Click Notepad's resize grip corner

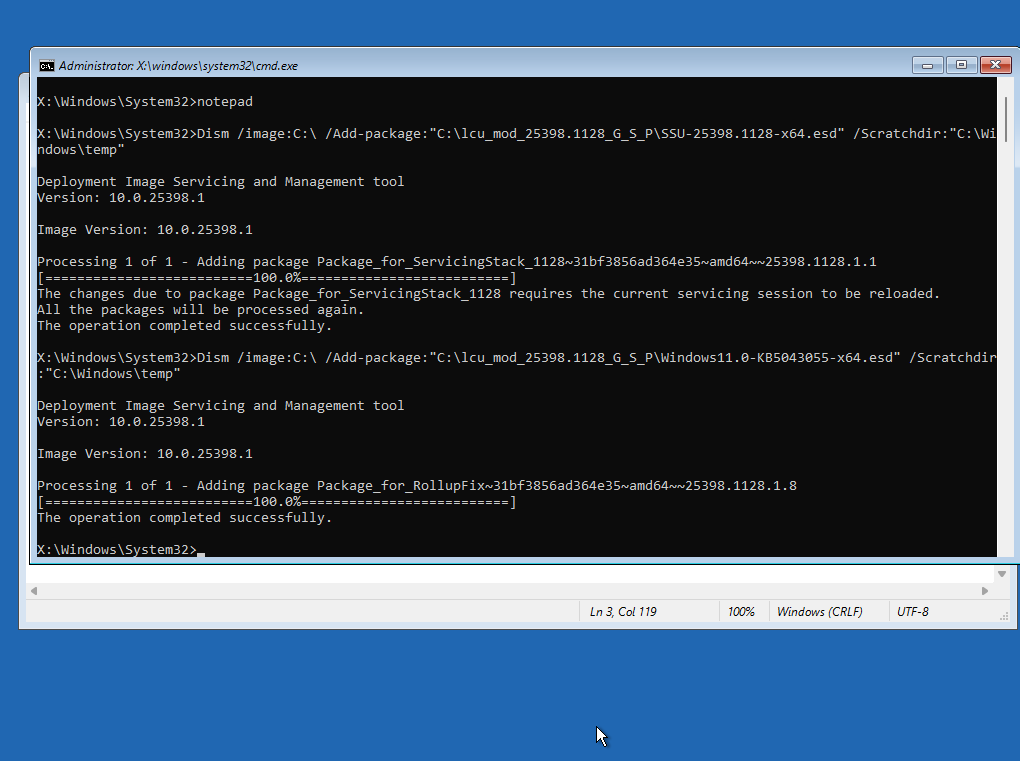(x=1004, y=616)
